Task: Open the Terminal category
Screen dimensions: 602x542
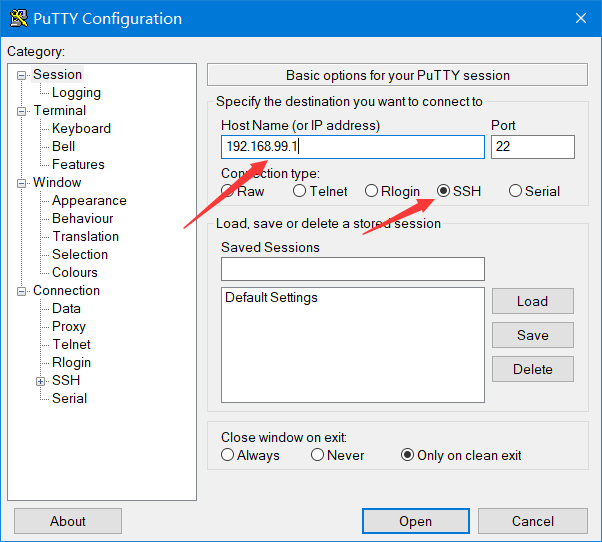Action: tap(60, 111)
